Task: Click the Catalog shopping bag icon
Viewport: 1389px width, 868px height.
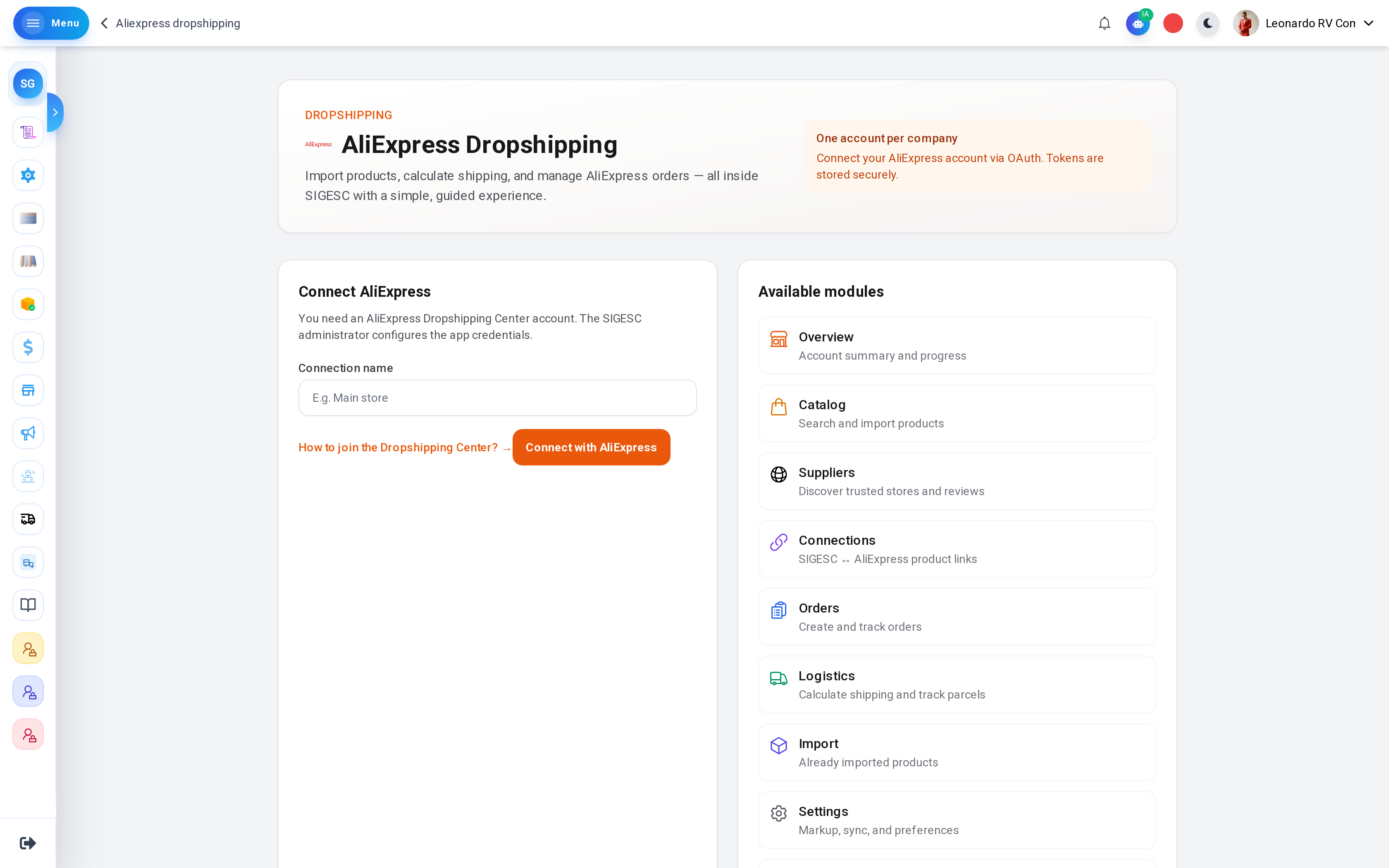Action: click(778, 406)
